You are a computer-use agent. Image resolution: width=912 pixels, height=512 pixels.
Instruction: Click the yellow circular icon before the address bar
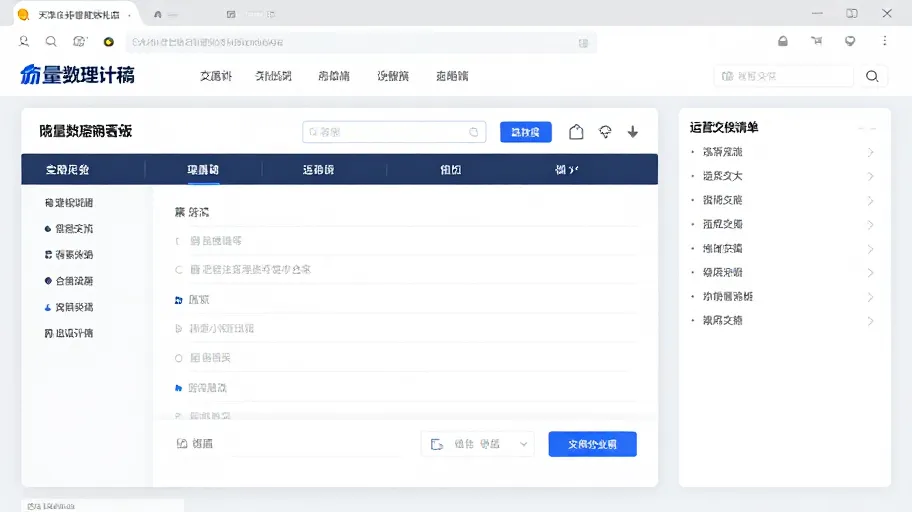click(109, 42)
